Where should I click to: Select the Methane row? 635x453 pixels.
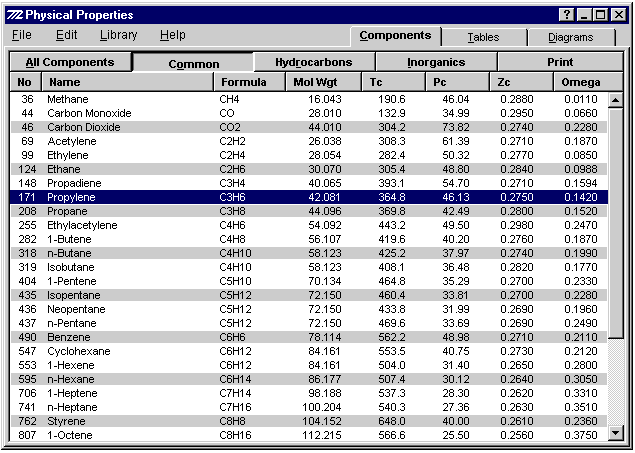coord(309,99)
